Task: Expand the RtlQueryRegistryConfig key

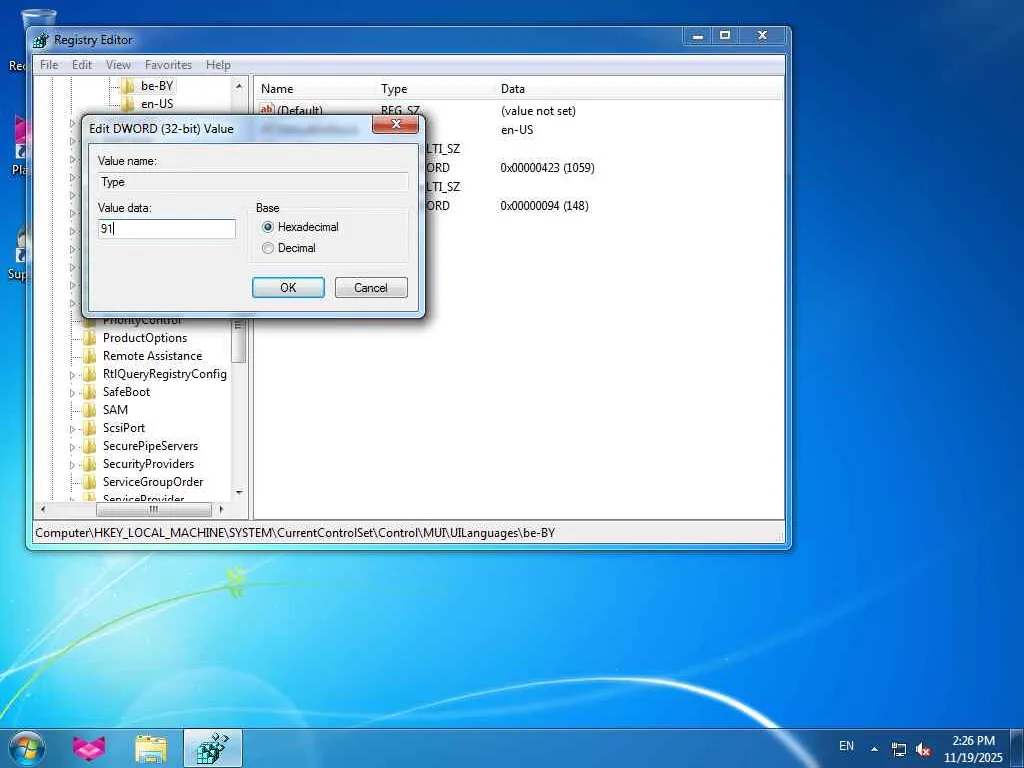Action: pos(72,375)
